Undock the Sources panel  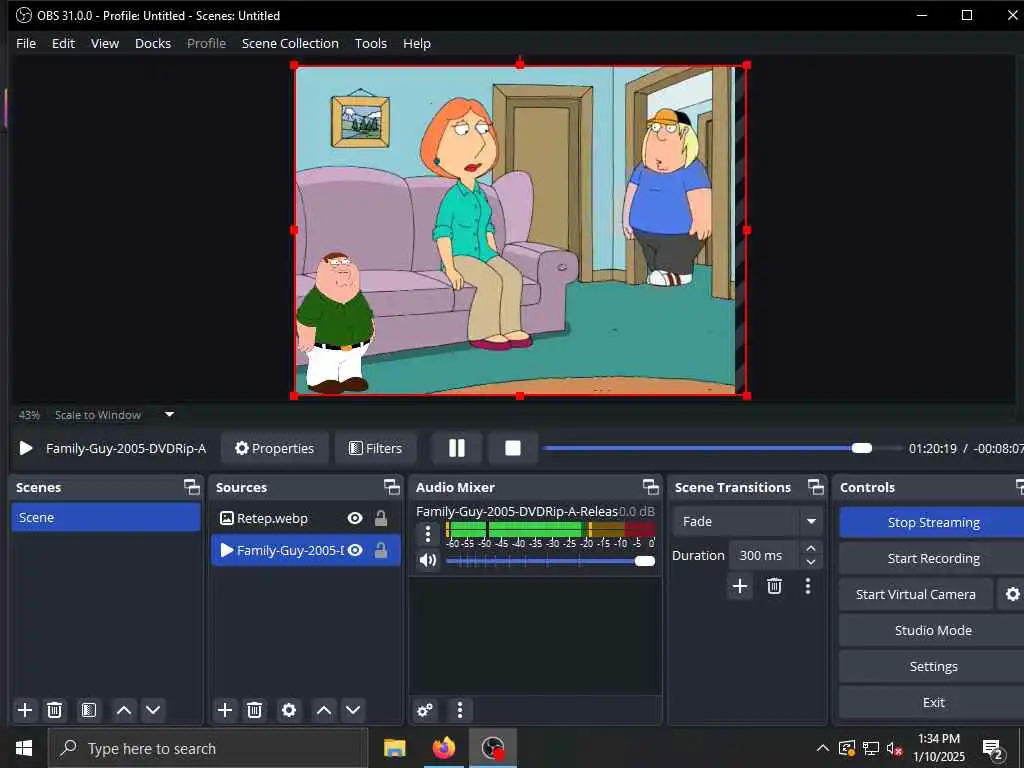click(x=391, y=487)
